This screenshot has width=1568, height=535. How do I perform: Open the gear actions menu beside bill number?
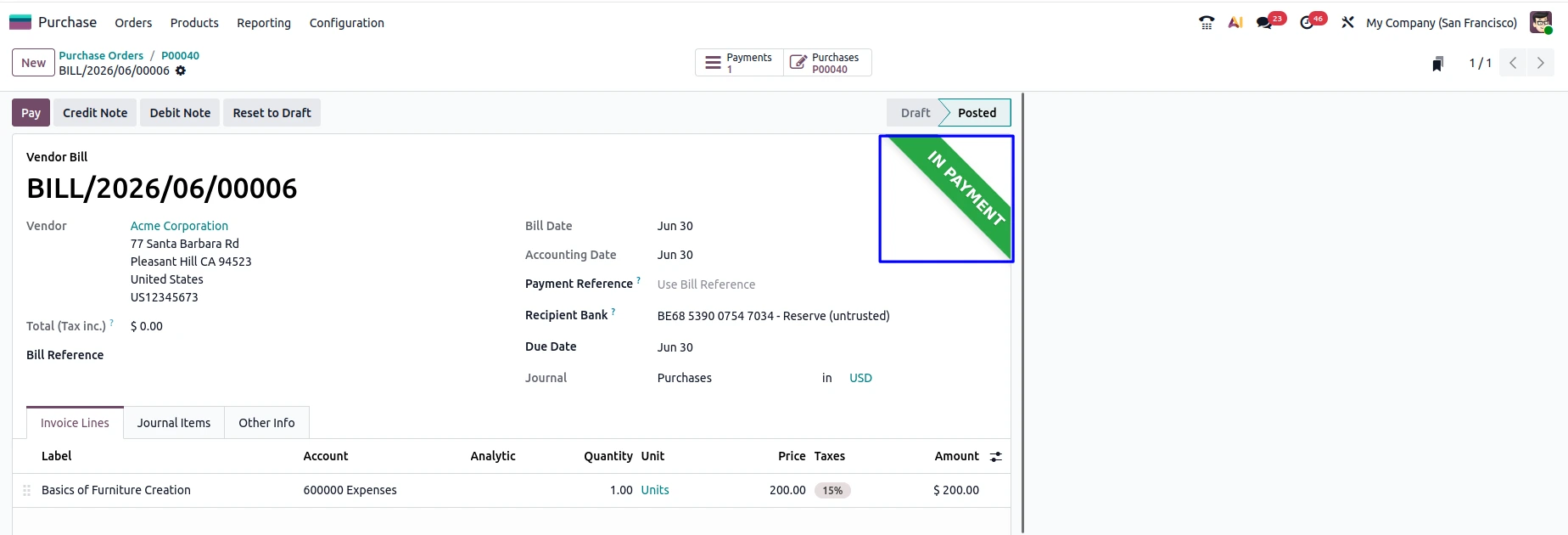pyautogui.click(x=181, y=70)
